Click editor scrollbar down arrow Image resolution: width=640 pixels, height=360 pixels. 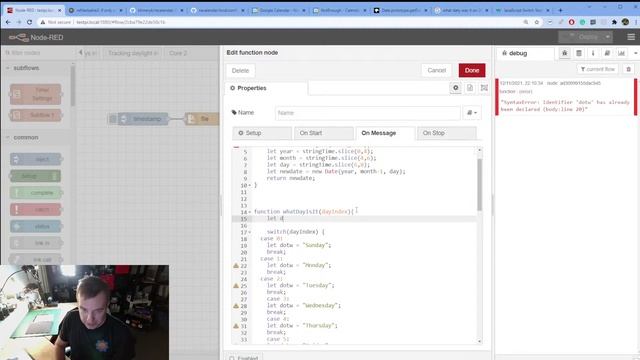pos(479,341)
